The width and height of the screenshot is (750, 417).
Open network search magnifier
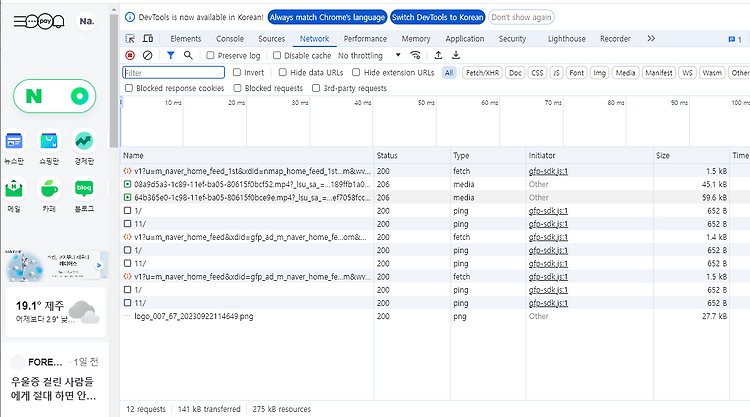[188, 55]
